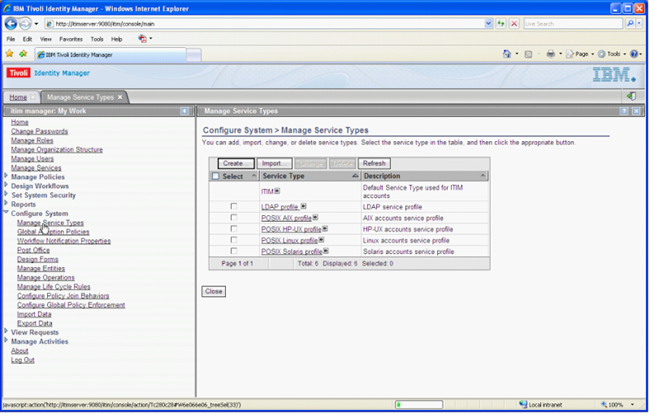
Task: Open help for Manage Service Types panel
Action: coord(624,111)
